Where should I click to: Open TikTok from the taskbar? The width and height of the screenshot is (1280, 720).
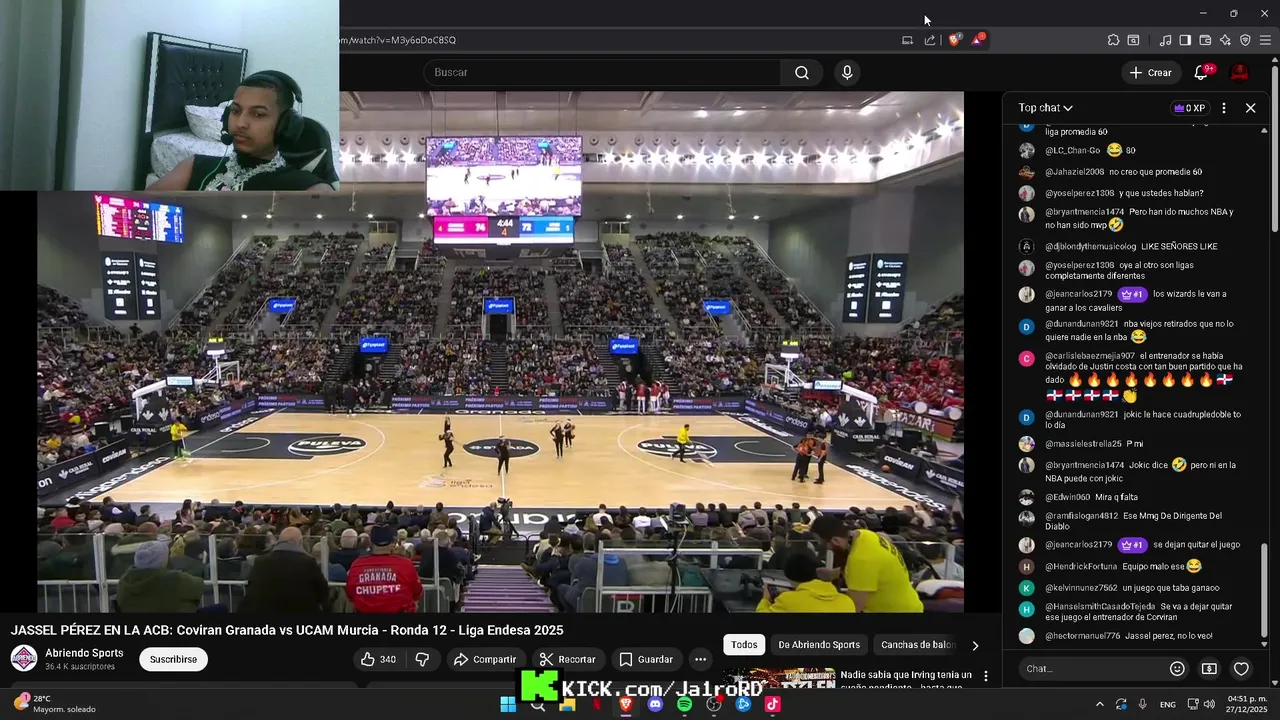click(x=772, y=704)
